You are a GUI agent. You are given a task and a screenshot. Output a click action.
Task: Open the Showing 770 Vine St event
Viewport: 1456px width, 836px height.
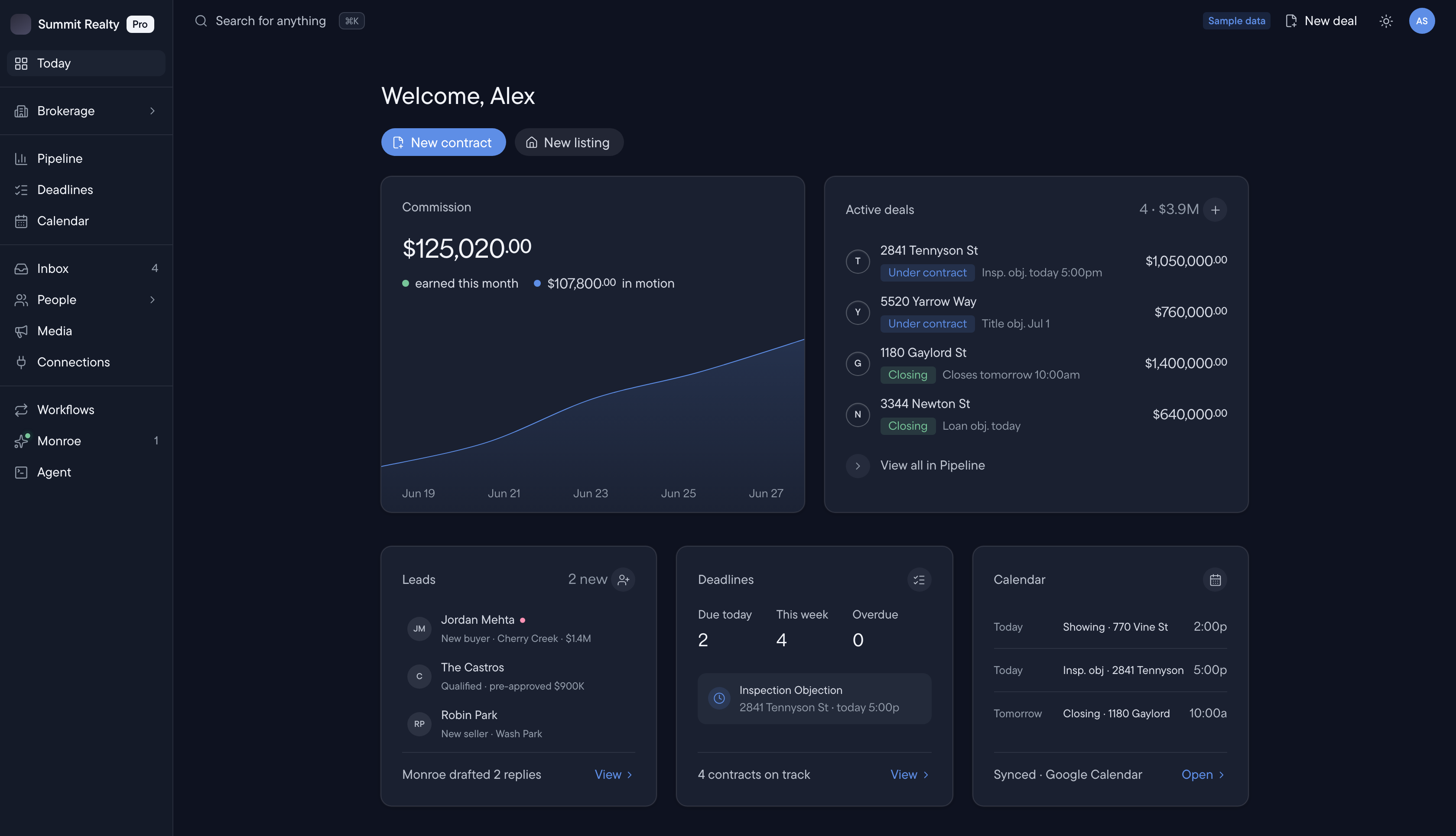tap(1110, 627)
